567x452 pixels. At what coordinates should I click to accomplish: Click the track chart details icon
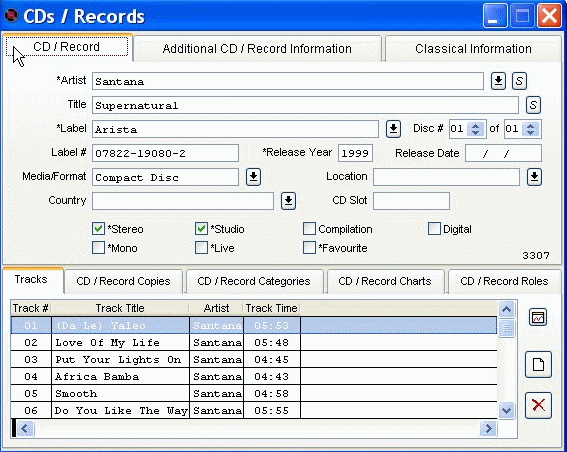(x=538, y=317)
